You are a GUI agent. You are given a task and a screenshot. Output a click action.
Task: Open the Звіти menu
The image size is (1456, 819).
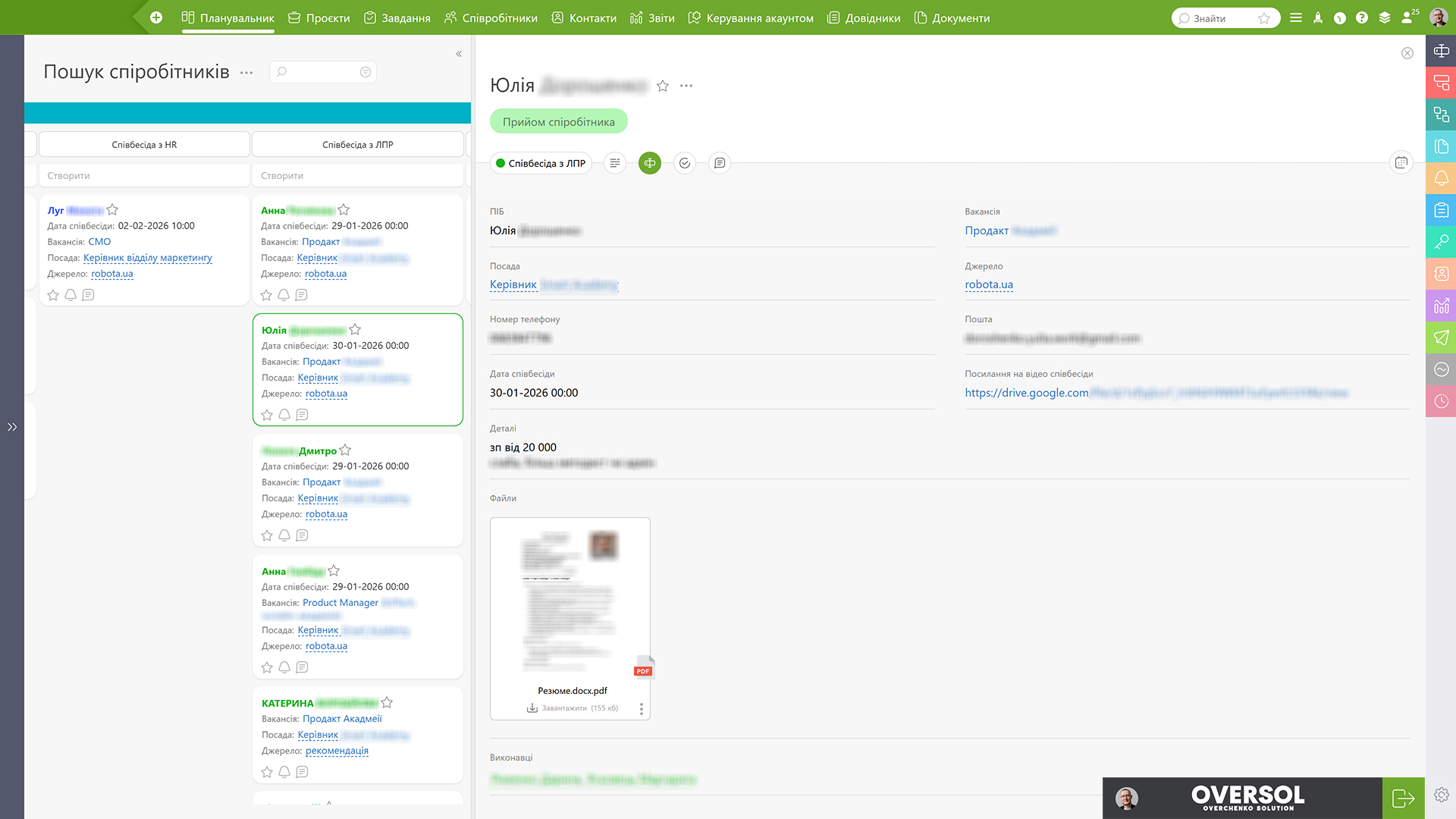tap(652, 17)
